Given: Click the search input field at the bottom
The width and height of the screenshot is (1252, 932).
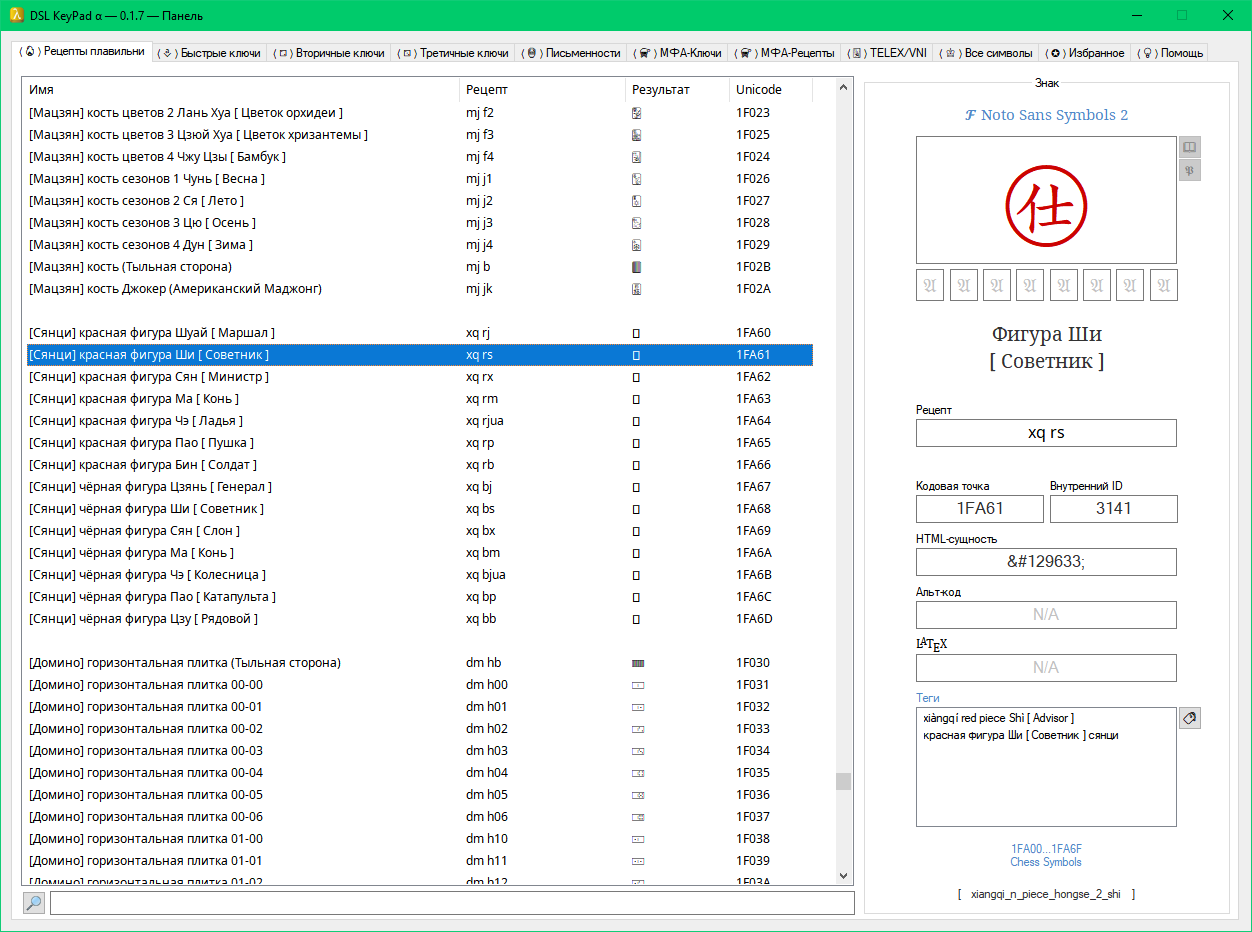Looking at the screenshot, I should [452, 903].
